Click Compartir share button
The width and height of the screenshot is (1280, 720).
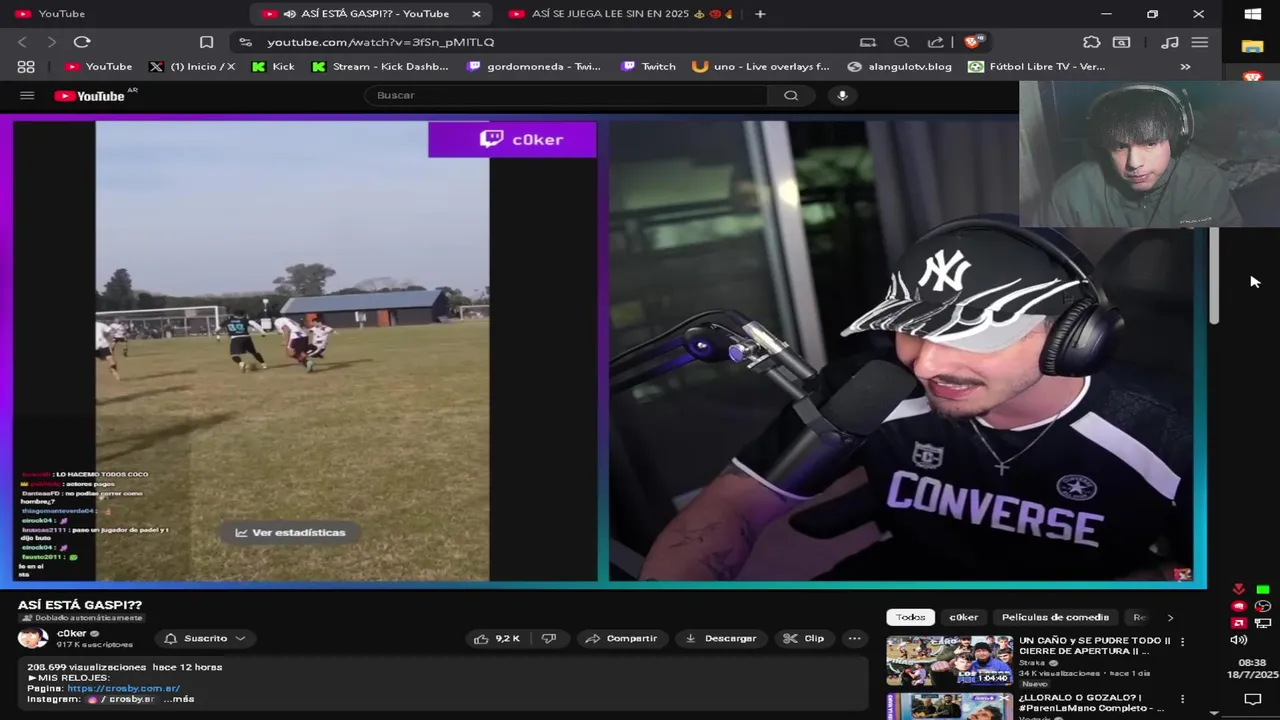pos(621,638)
